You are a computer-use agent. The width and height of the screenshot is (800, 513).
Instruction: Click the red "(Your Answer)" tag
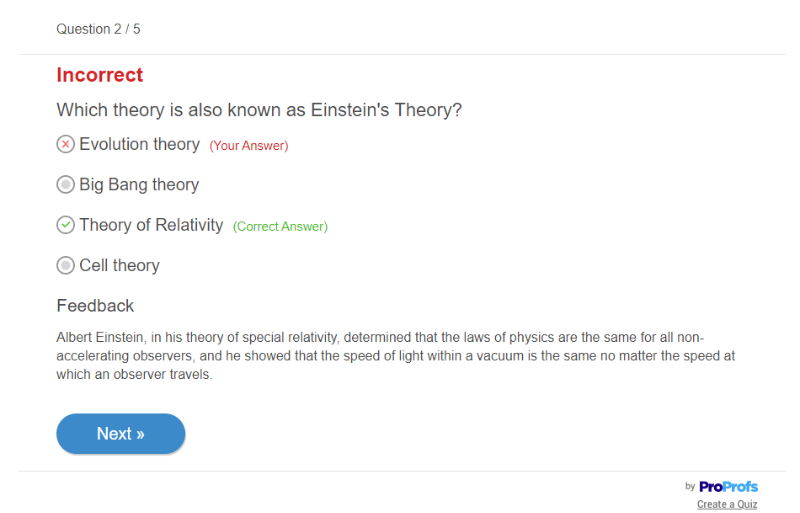pos(249,146)
